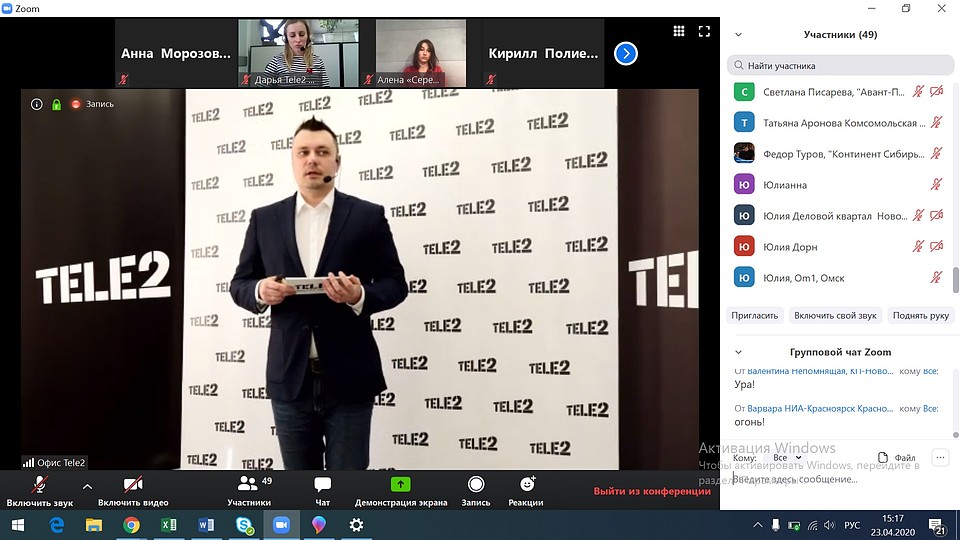Select Кирилл Полие... participant thumbnail
Image resolution: width=960 pixels, height=540 pixels.
(543, 53)
